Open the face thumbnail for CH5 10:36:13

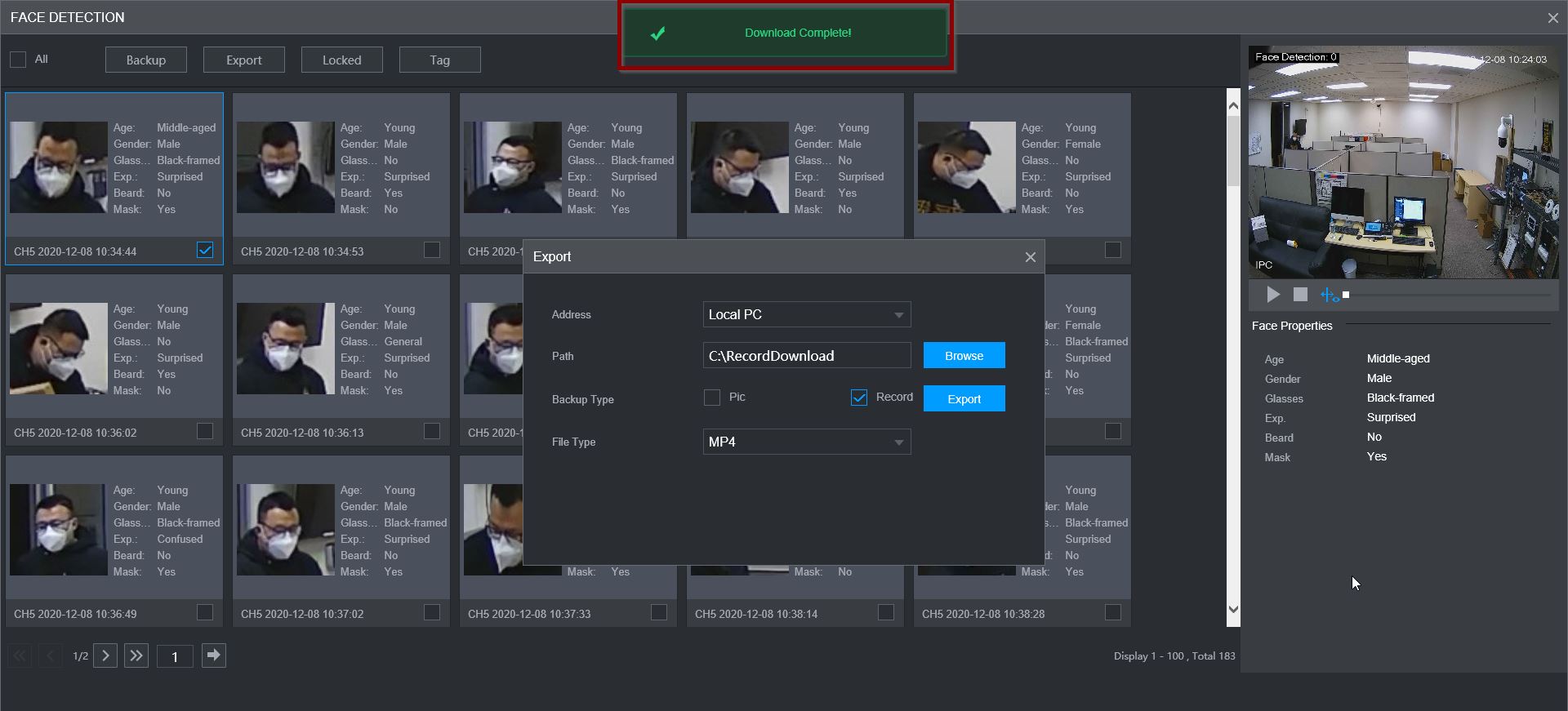(x=285, y=349)
